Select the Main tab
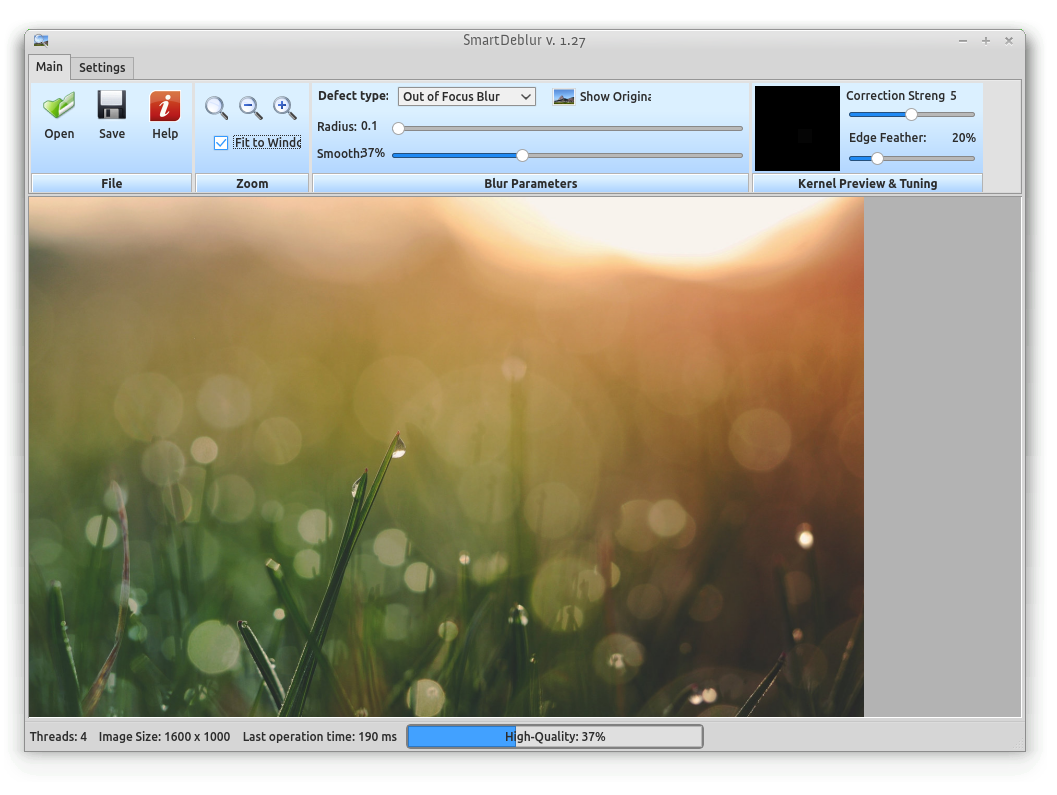The image size is (1057, 795). pyautogui.click(x=49, y=67)
